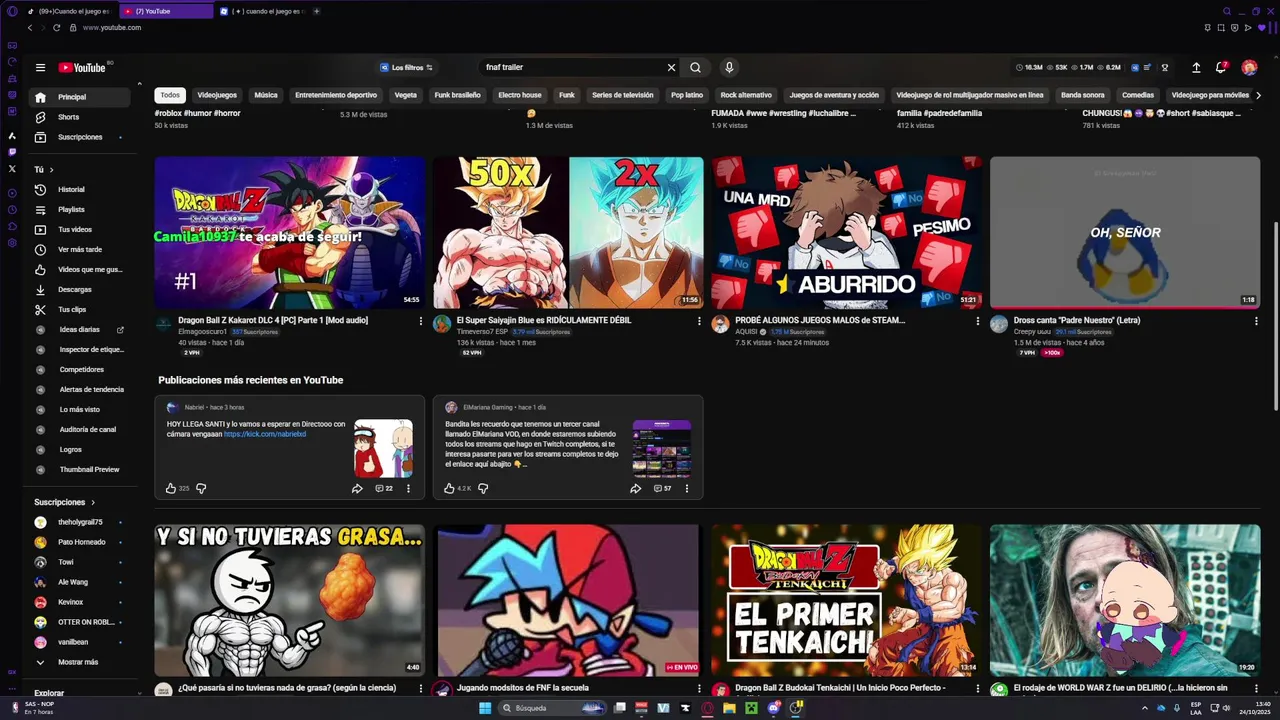Open 'Ver más tarde' in sidebar
Image resolution: width=1280 pixels, height=720 pixels.
(80, 249)
